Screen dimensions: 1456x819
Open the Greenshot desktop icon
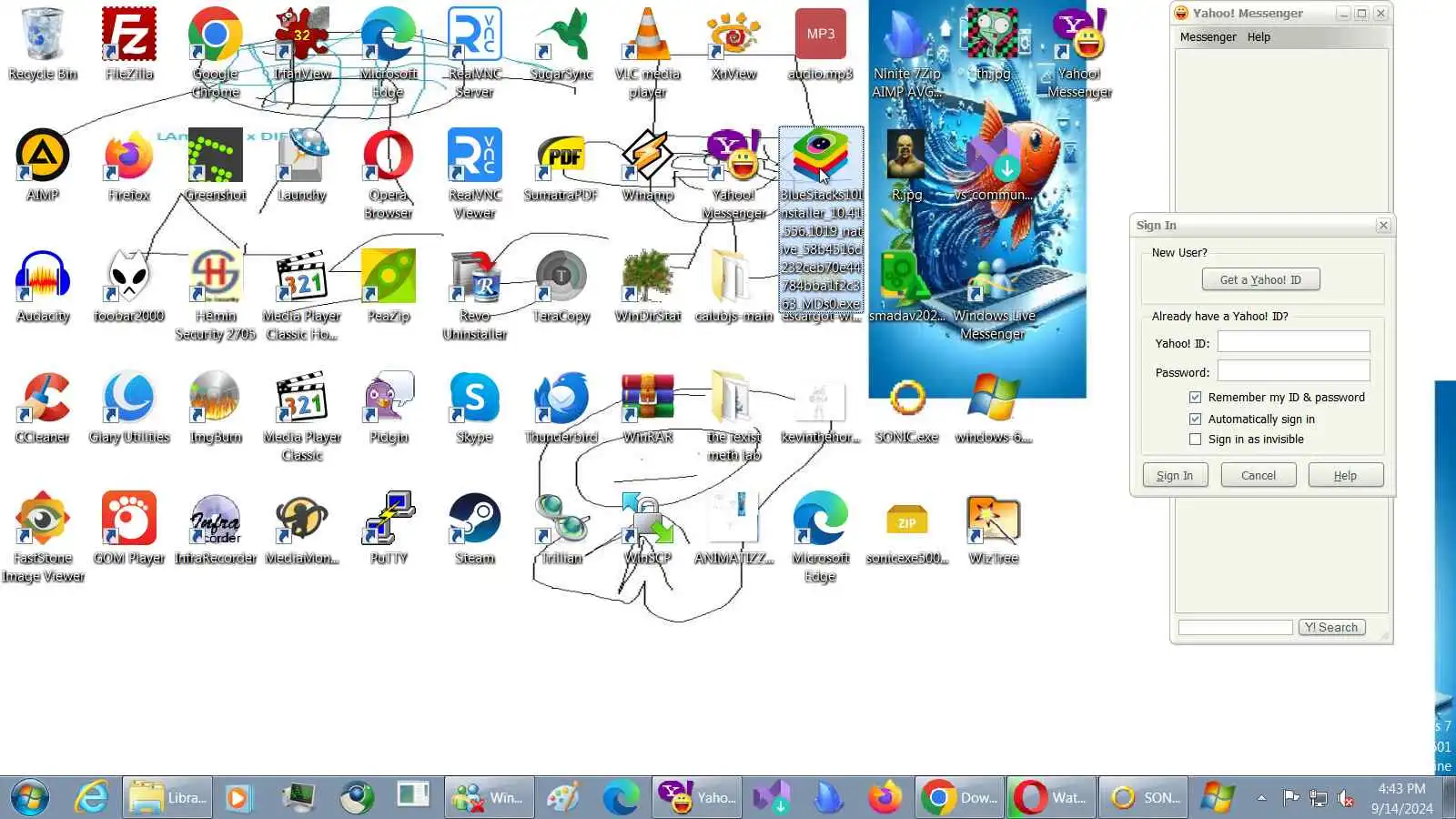pos(216,165)
